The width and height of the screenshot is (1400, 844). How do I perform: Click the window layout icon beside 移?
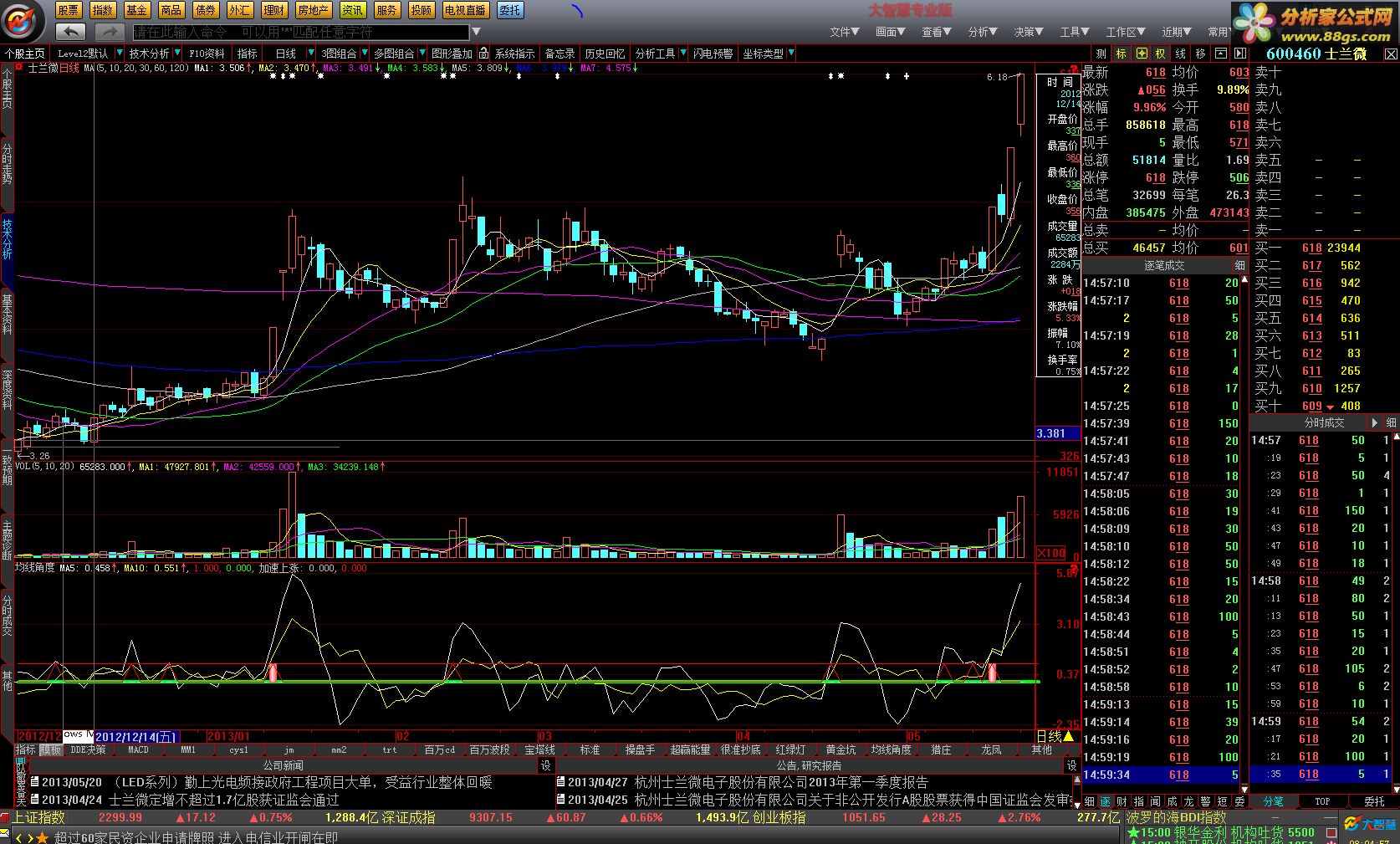point(1220,54)
